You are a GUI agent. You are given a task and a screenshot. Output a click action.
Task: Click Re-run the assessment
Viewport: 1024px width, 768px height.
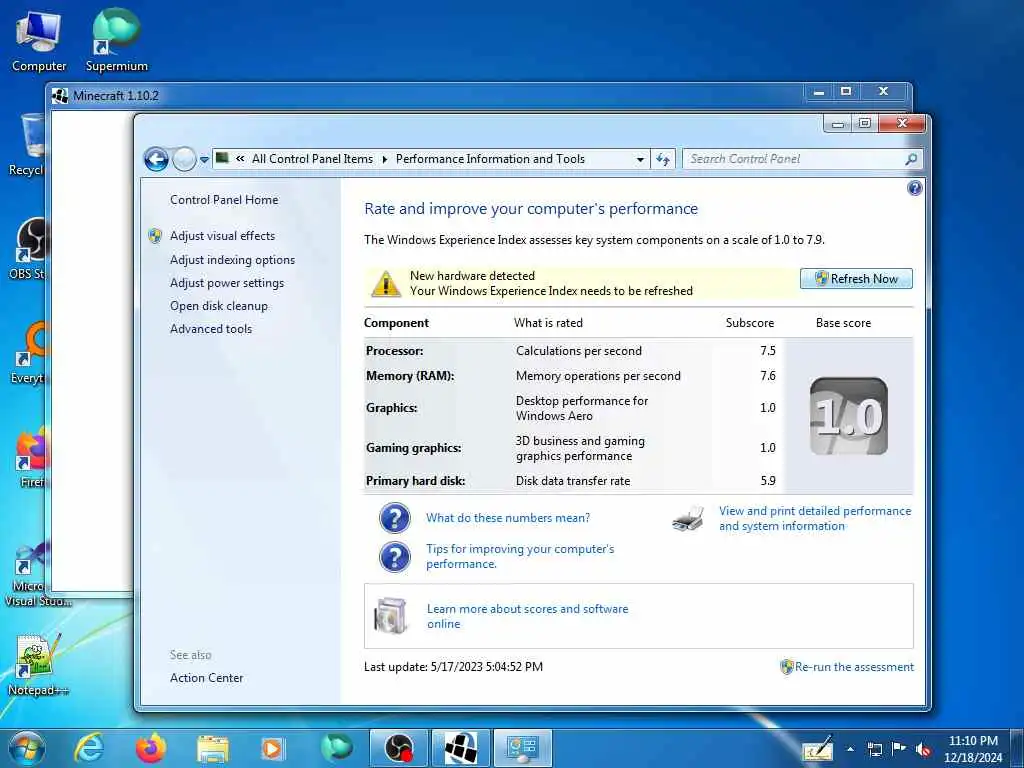(x=854, y=667)
